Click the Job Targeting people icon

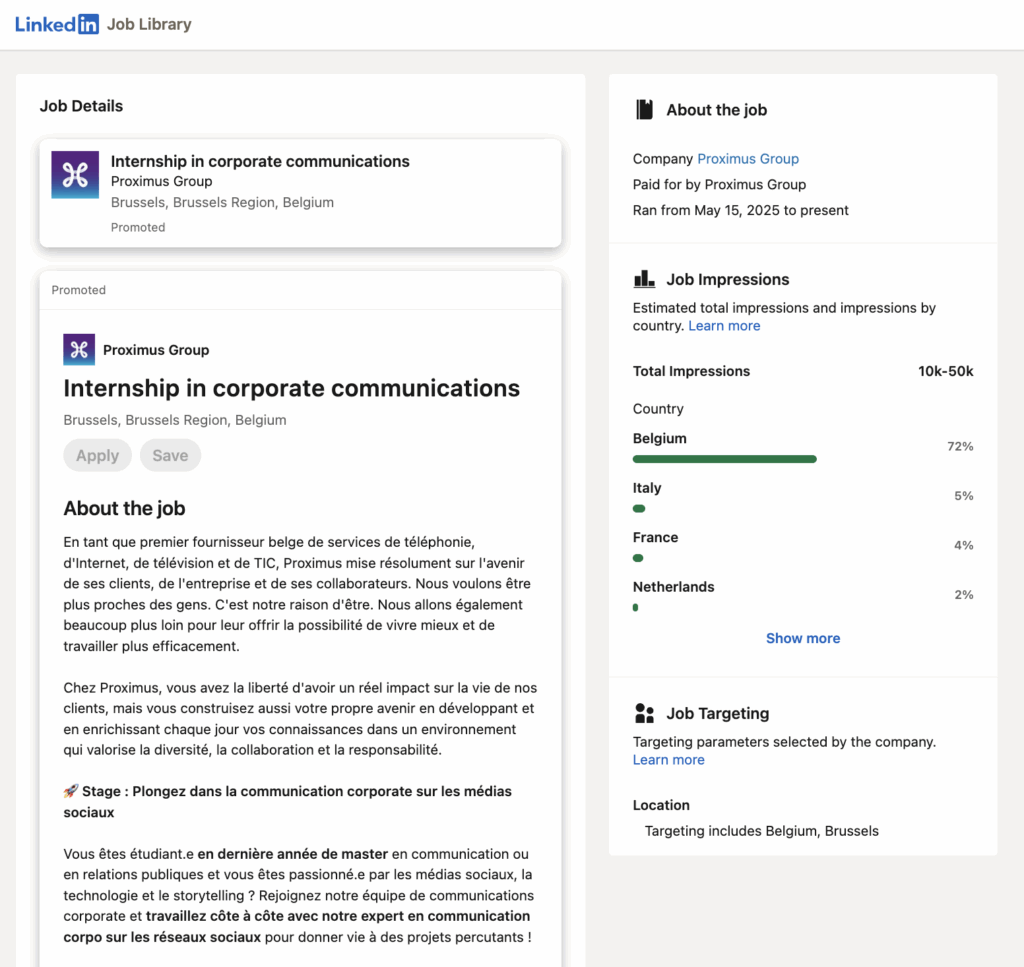(644, 713)
